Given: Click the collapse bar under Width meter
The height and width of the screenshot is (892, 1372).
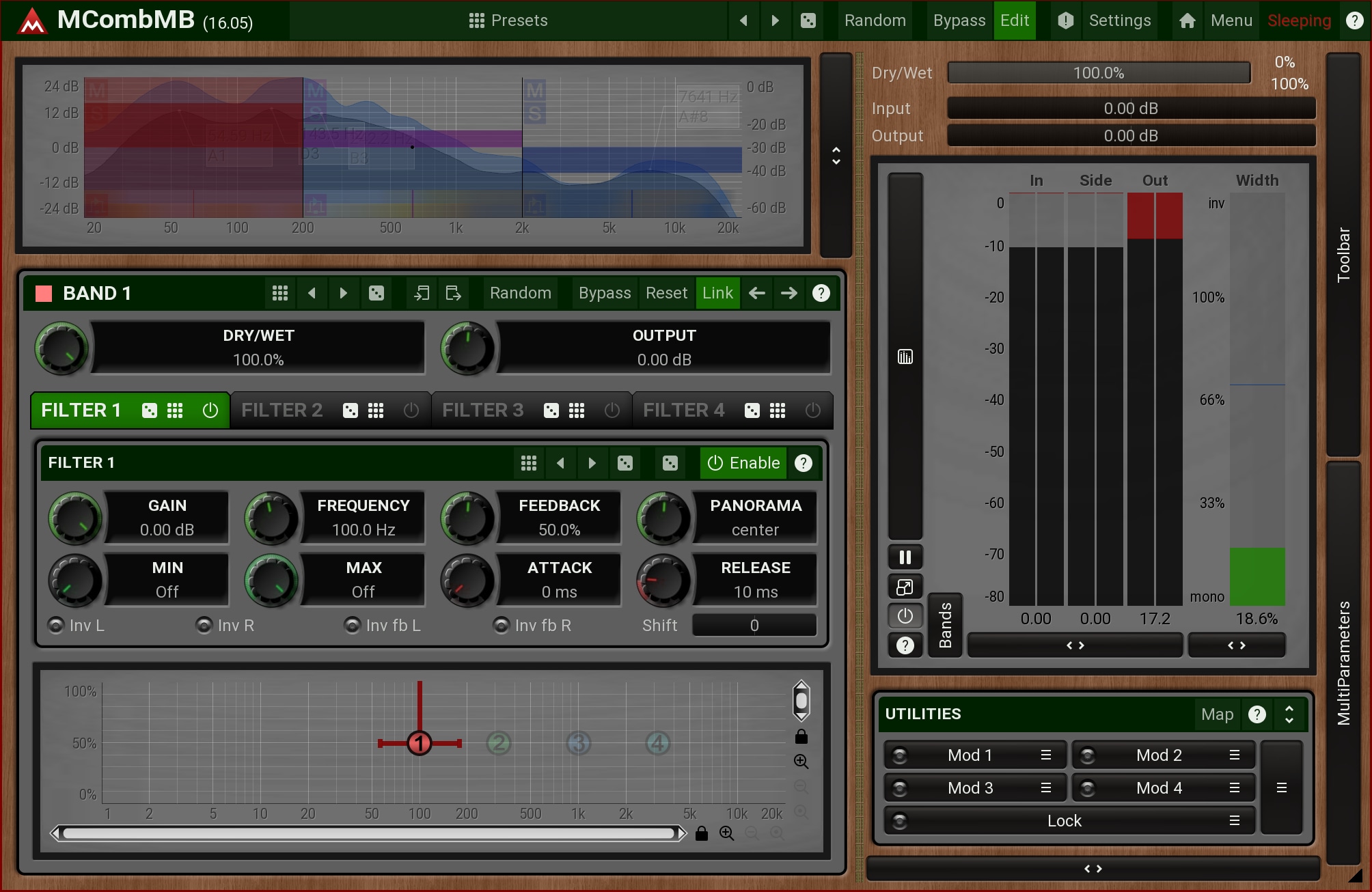Looking at the screenshot, I should [x=1237, y=645].
